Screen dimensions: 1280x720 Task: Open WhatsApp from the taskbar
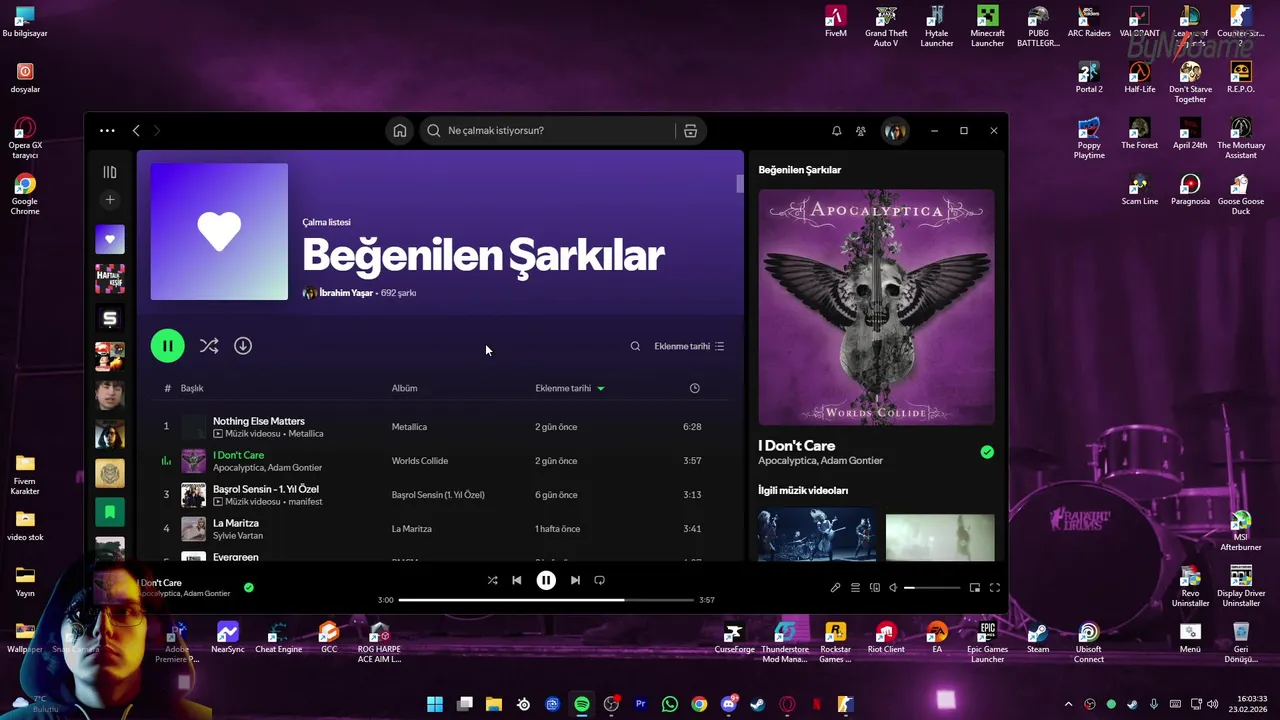670,704
